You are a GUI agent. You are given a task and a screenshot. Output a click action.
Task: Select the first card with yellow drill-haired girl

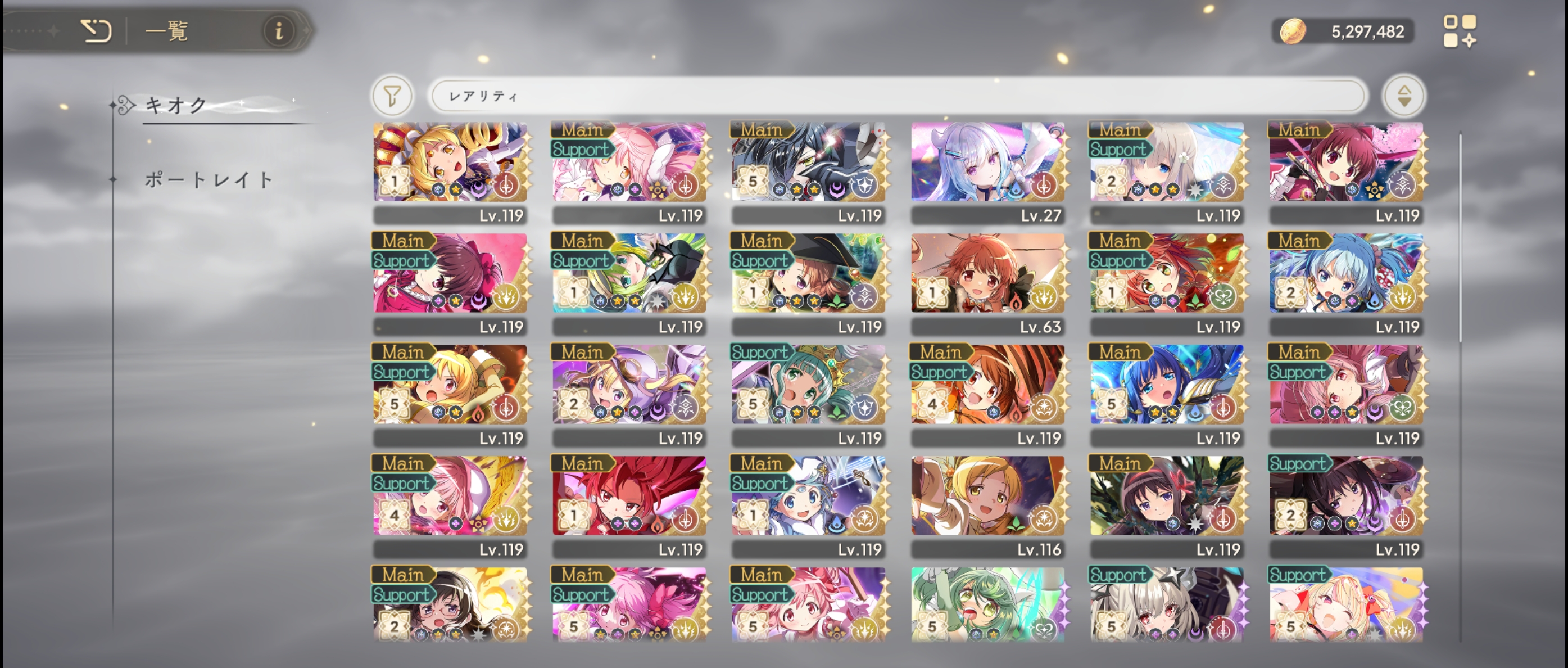(x=450, y=173)
